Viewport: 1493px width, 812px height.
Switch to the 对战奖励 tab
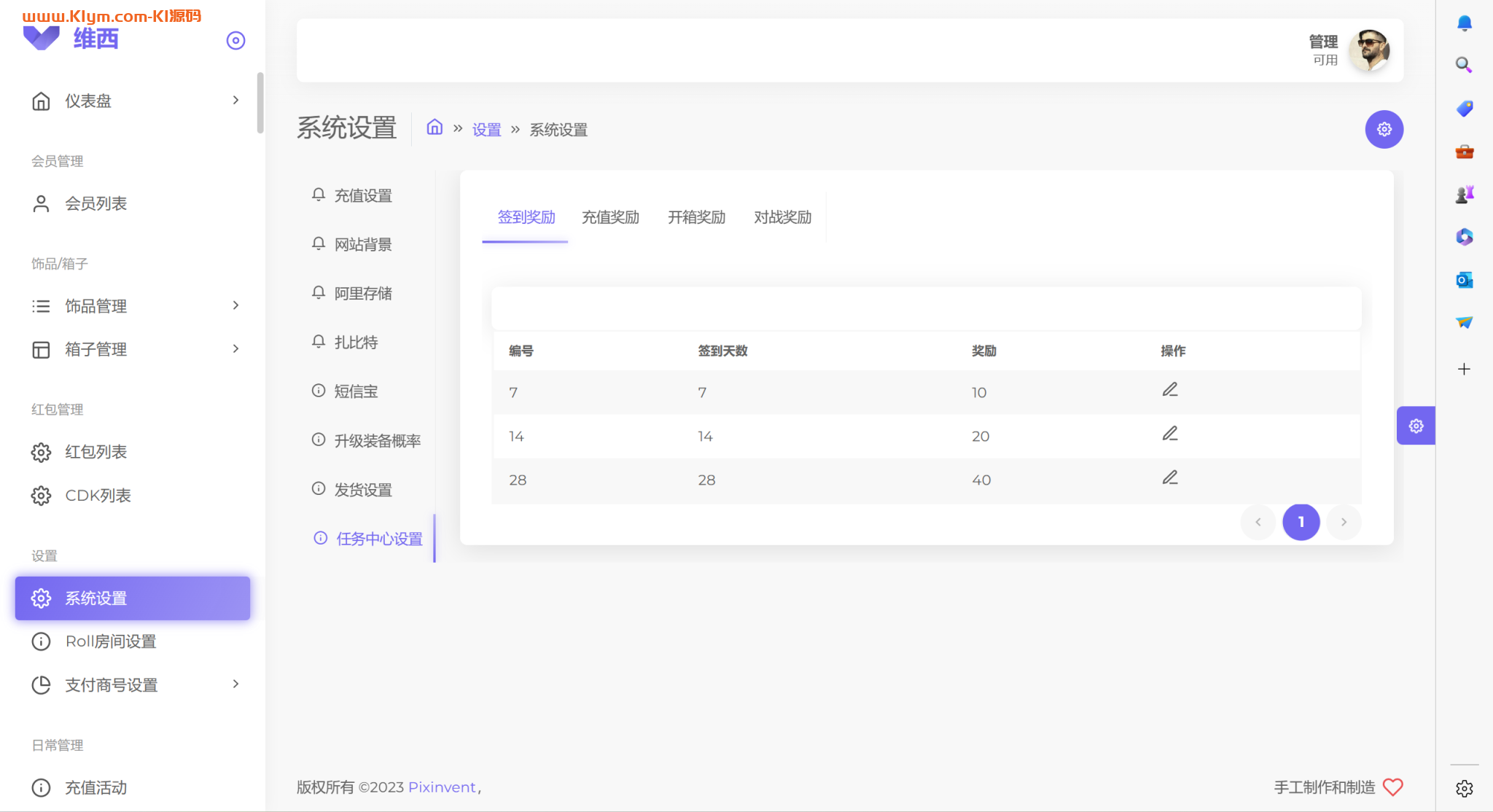click(x=782, y=217)
